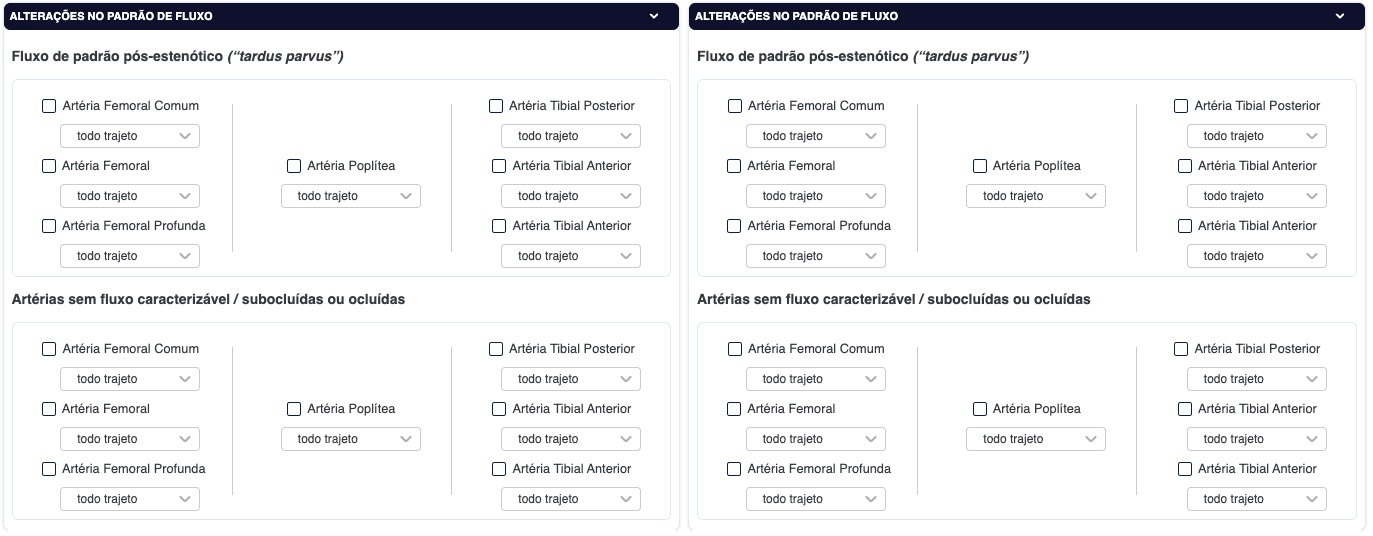The width and height of the screenshot is (1373, 536).
Task: Select Artéria Femoral checkbox in left sem fluxo group
Action: pos(49,409)
